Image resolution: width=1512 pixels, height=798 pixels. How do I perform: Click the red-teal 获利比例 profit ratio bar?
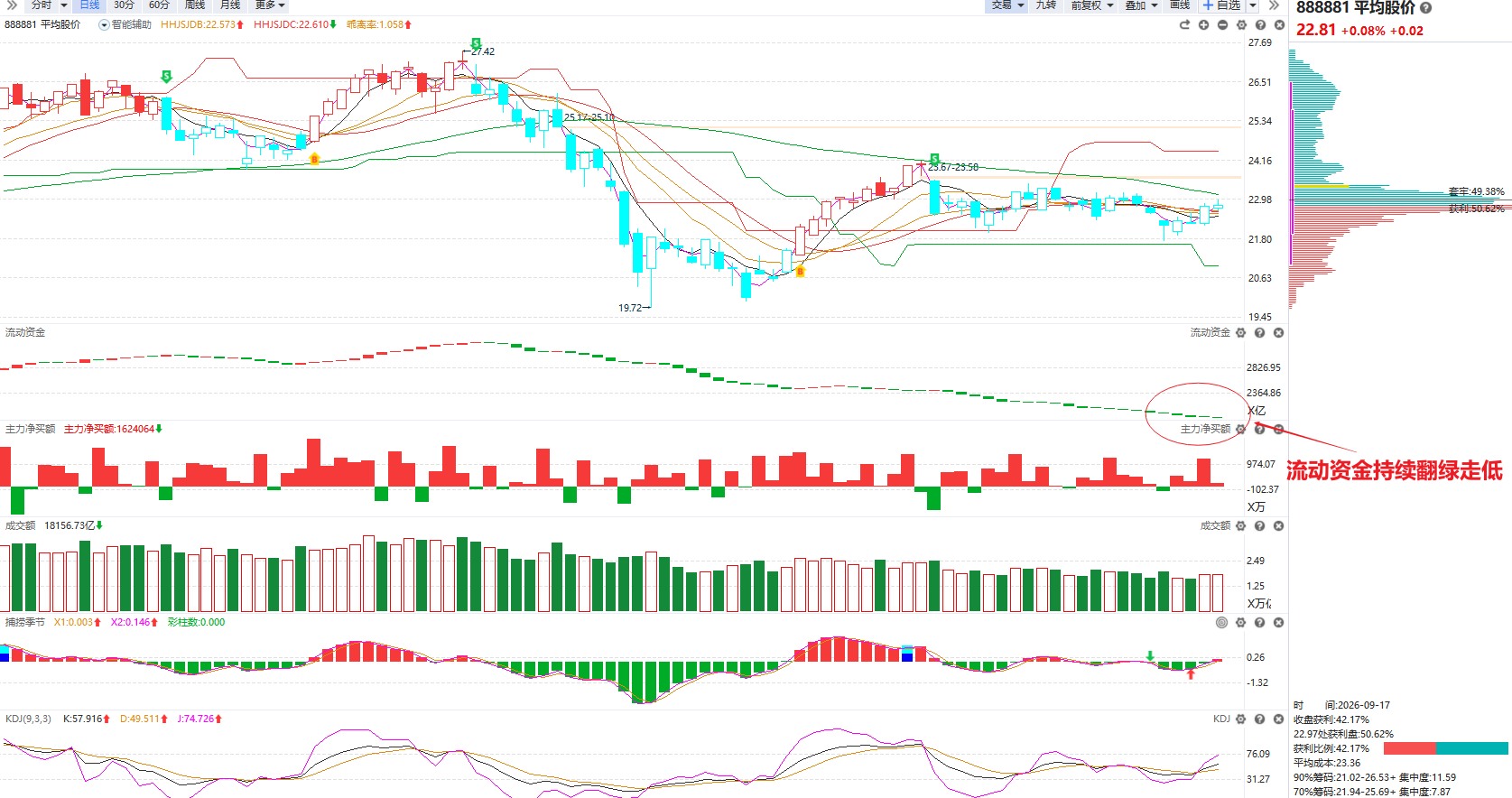pyautogui.click(x=1445, y=748)
